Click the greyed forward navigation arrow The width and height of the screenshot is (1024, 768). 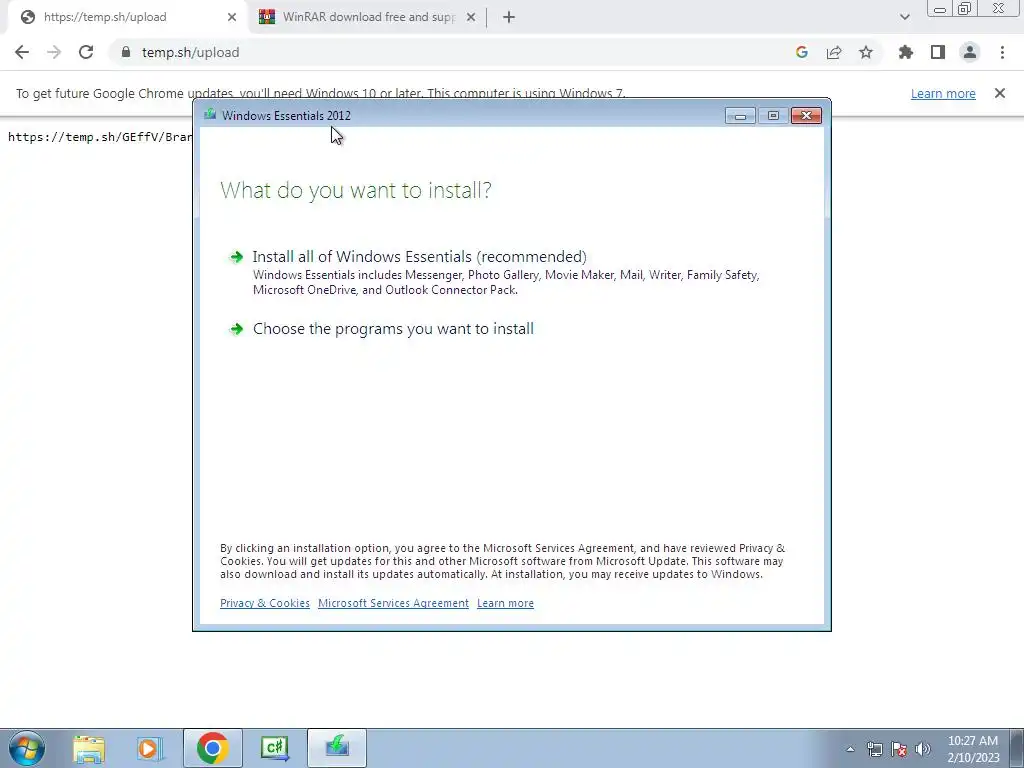tap(54, 52)
